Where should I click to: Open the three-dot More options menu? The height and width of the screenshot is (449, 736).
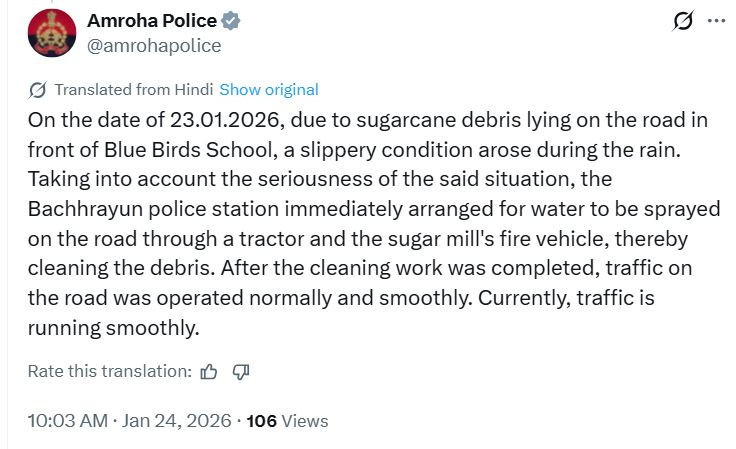point(716,21)
